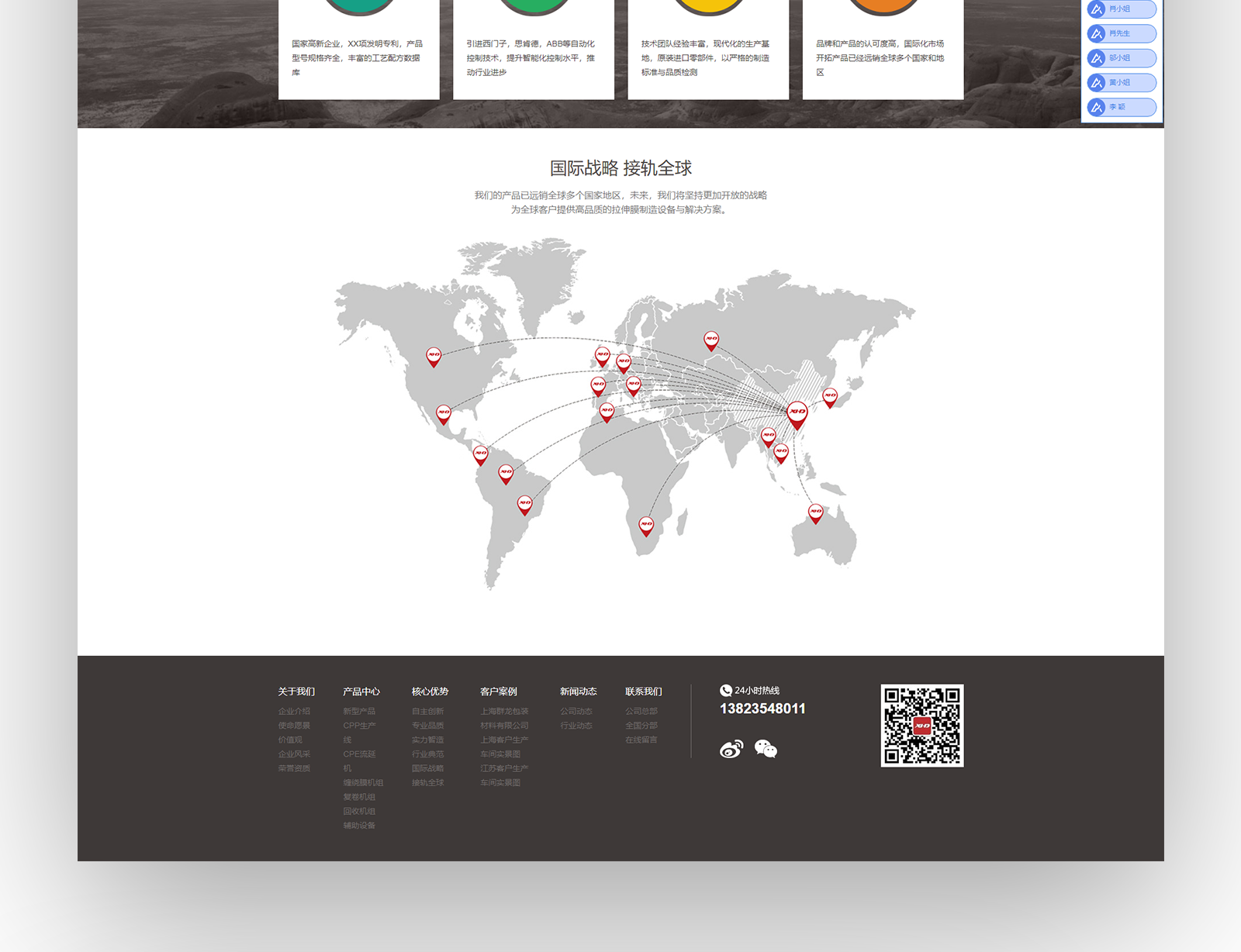Open the 关于我们 footer menu heading

[296, 692]
